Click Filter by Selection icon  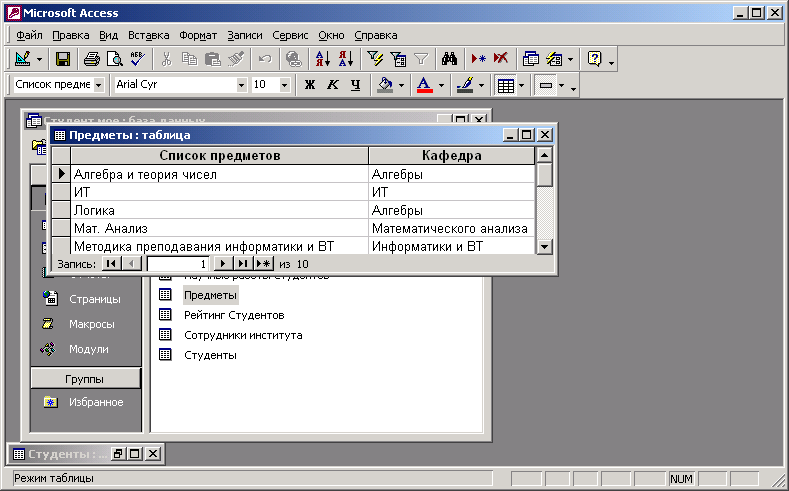(x=375, y=59)
